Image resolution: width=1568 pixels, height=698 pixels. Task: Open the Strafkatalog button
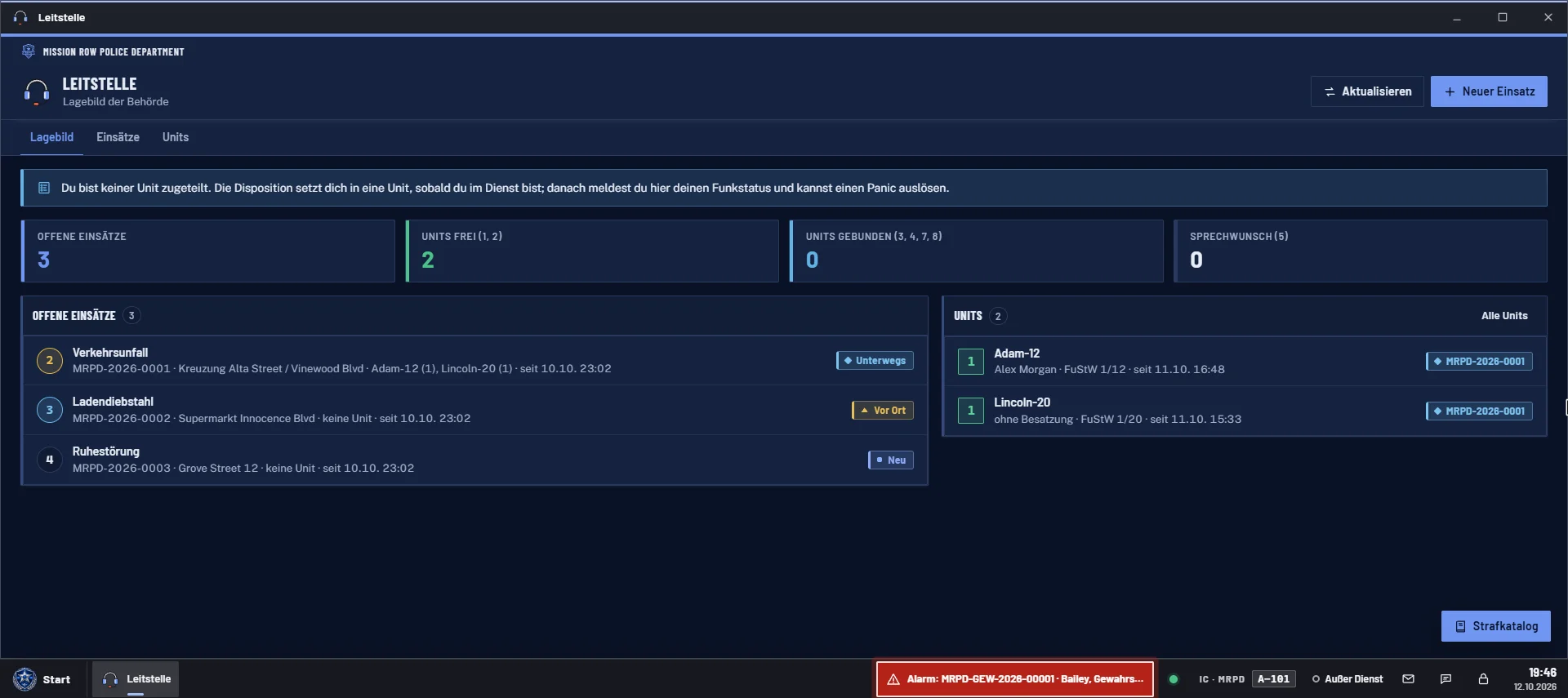click(x=1495, y=626)
